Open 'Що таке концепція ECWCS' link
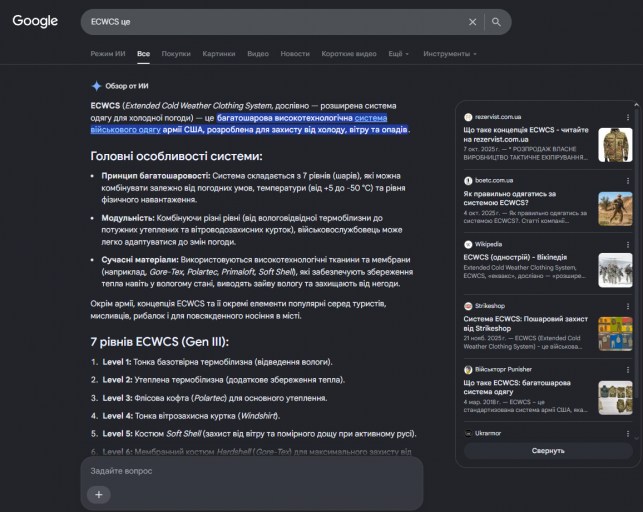Screen dimensions: 643x512 click(526, 135)
